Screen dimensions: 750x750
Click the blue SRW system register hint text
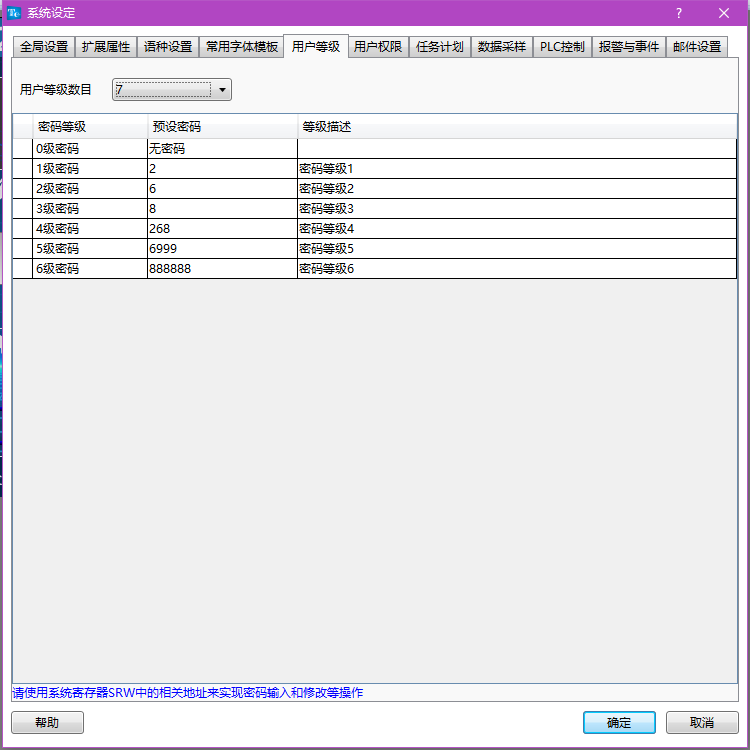click(188, 693)
